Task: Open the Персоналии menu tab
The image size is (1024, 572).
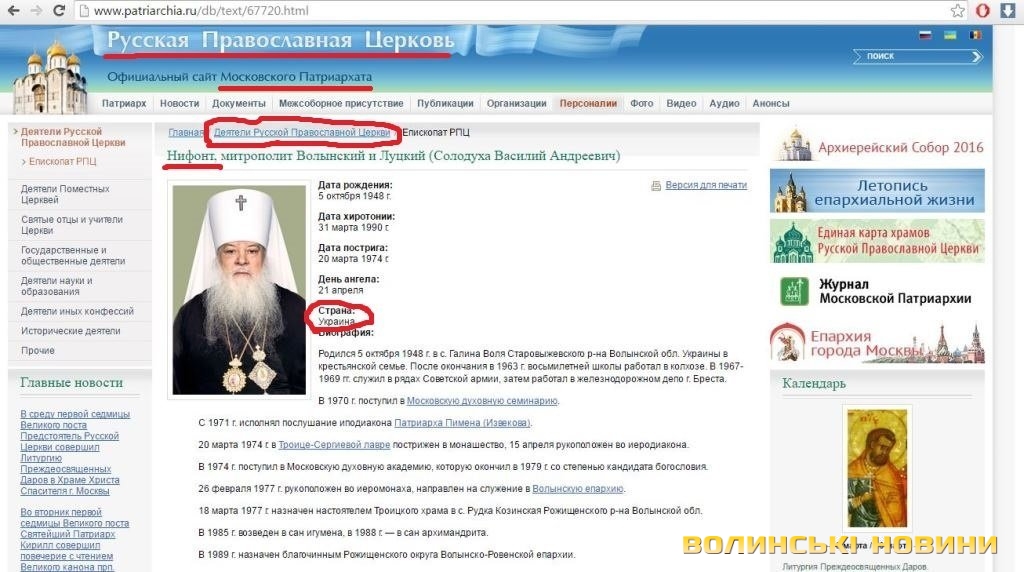Action: (588, 103)
